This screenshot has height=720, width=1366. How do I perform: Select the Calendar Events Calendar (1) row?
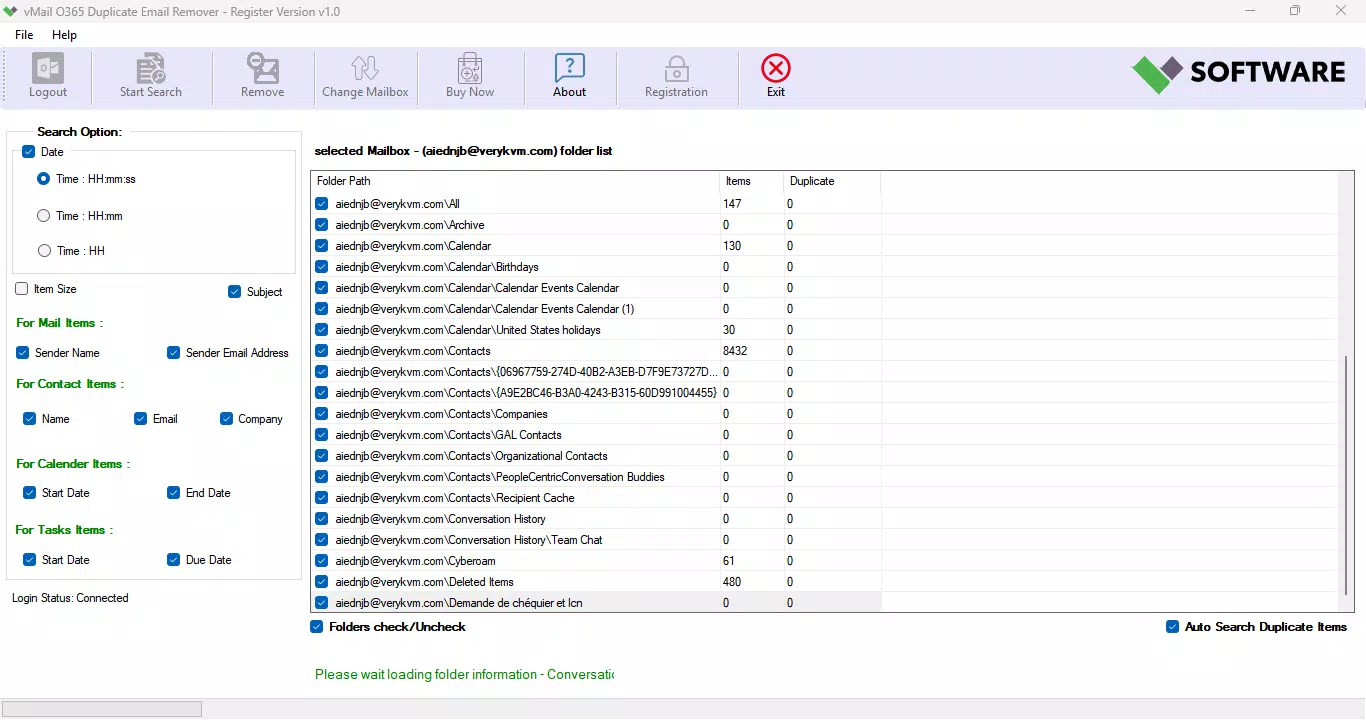(x=596, y=309)
